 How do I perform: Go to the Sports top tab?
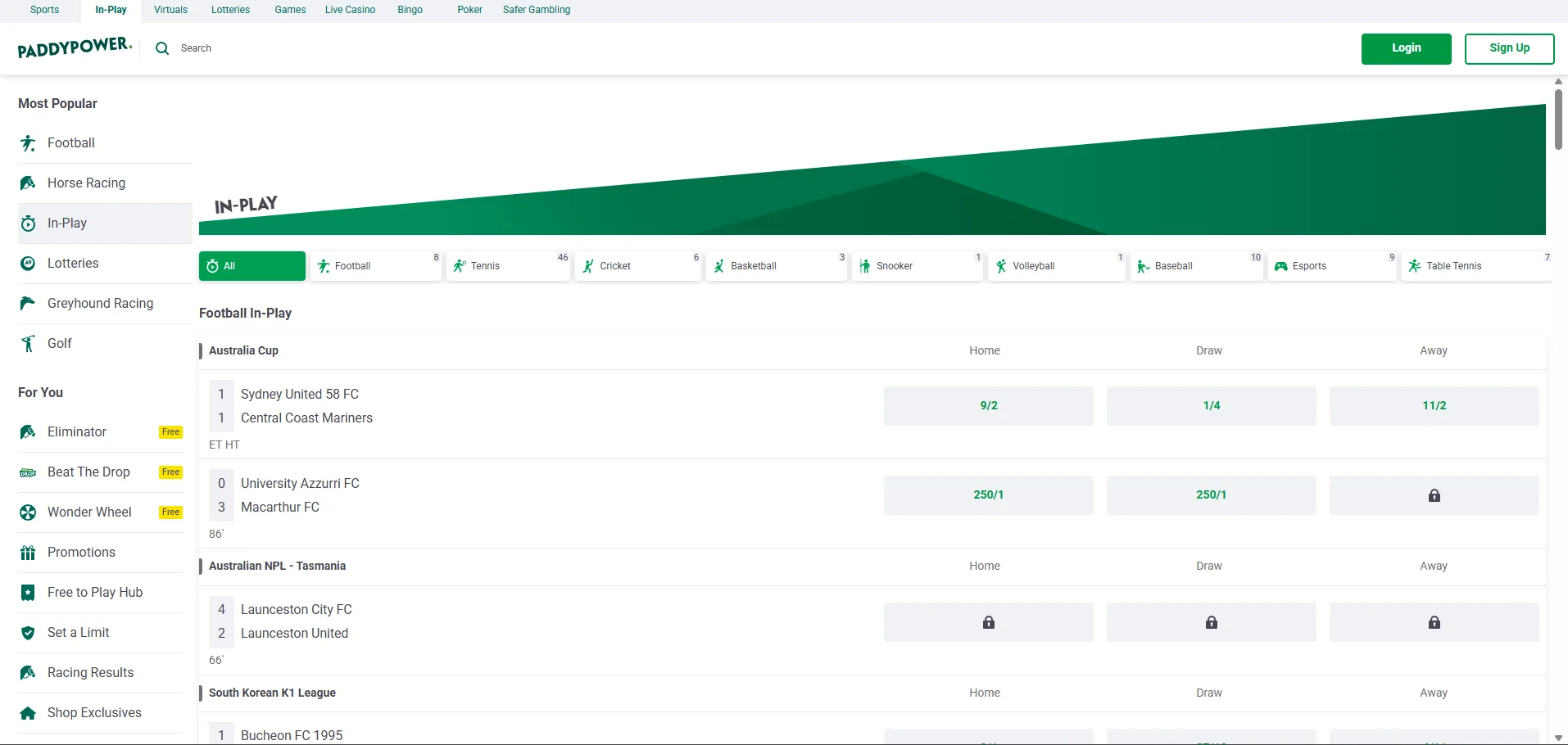point(44,10)
